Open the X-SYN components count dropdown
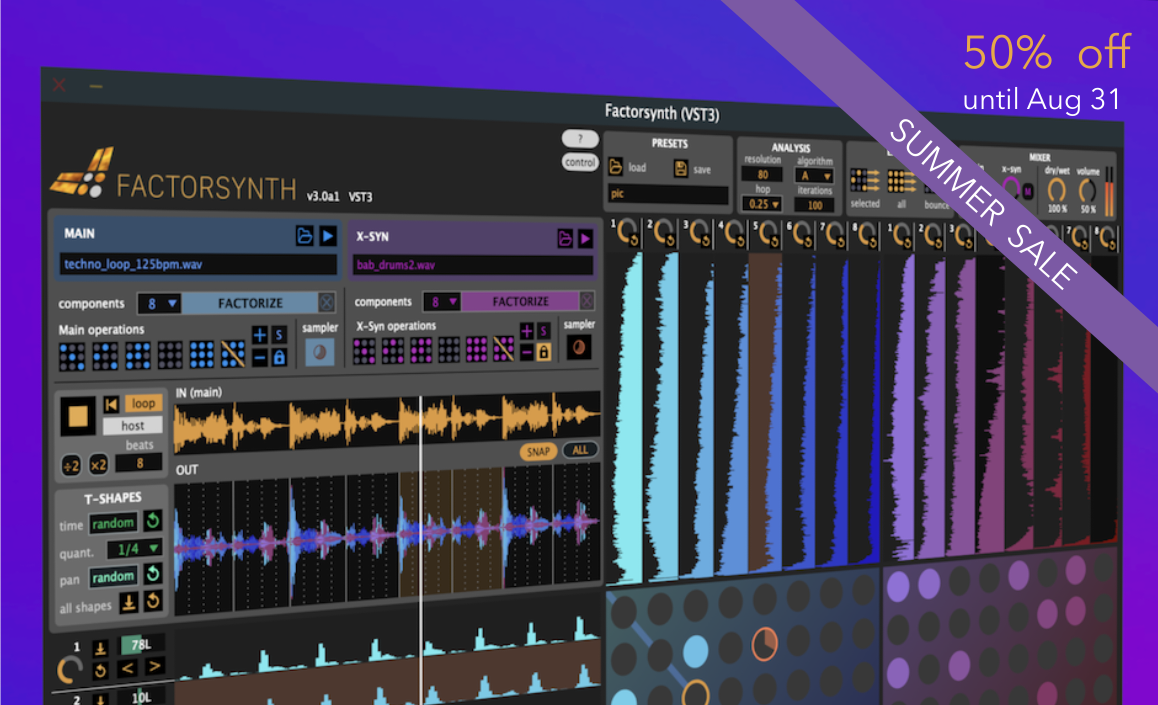Image resolution: width=1158 pixels, height=705 pixels. (442, 301)
